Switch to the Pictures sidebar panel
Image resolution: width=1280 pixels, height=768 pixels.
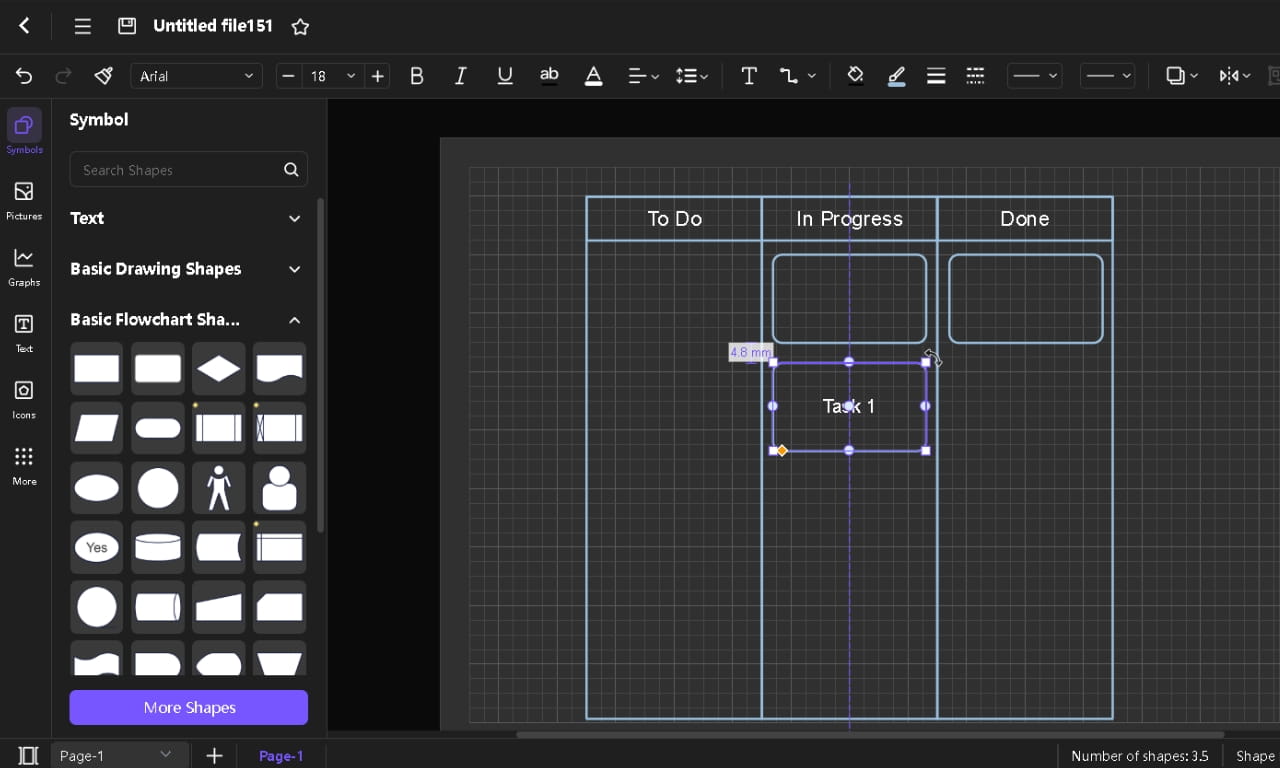[x=24, y=199]
